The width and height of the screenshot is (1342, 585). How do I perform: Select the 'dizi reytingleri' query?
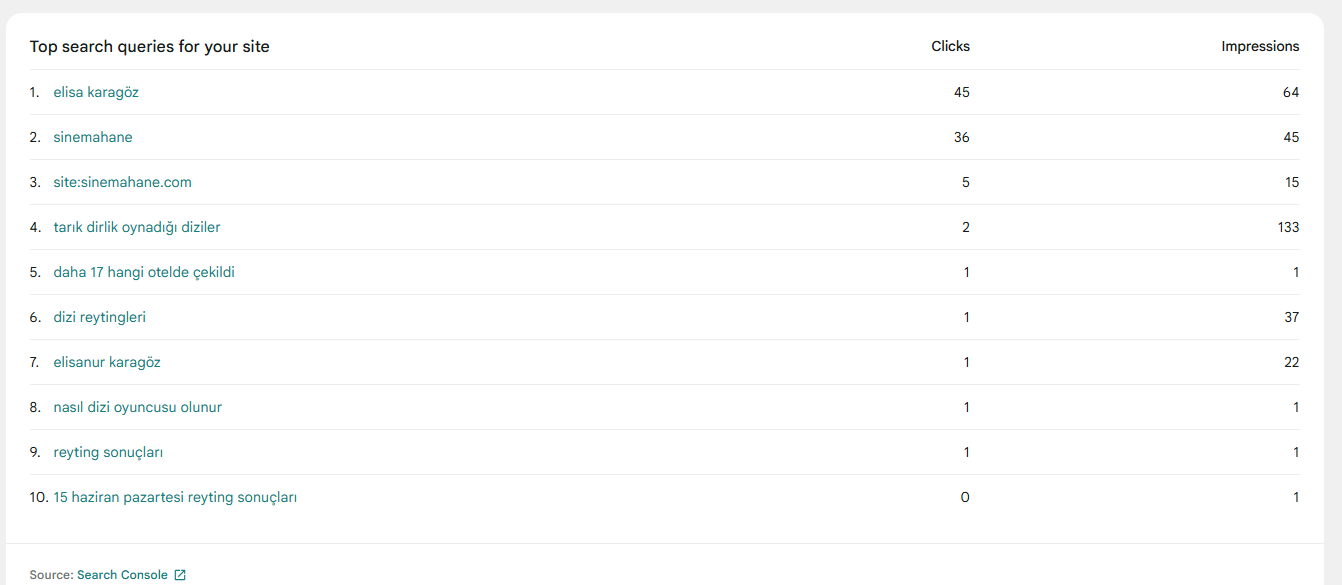(x=100, y=317)
